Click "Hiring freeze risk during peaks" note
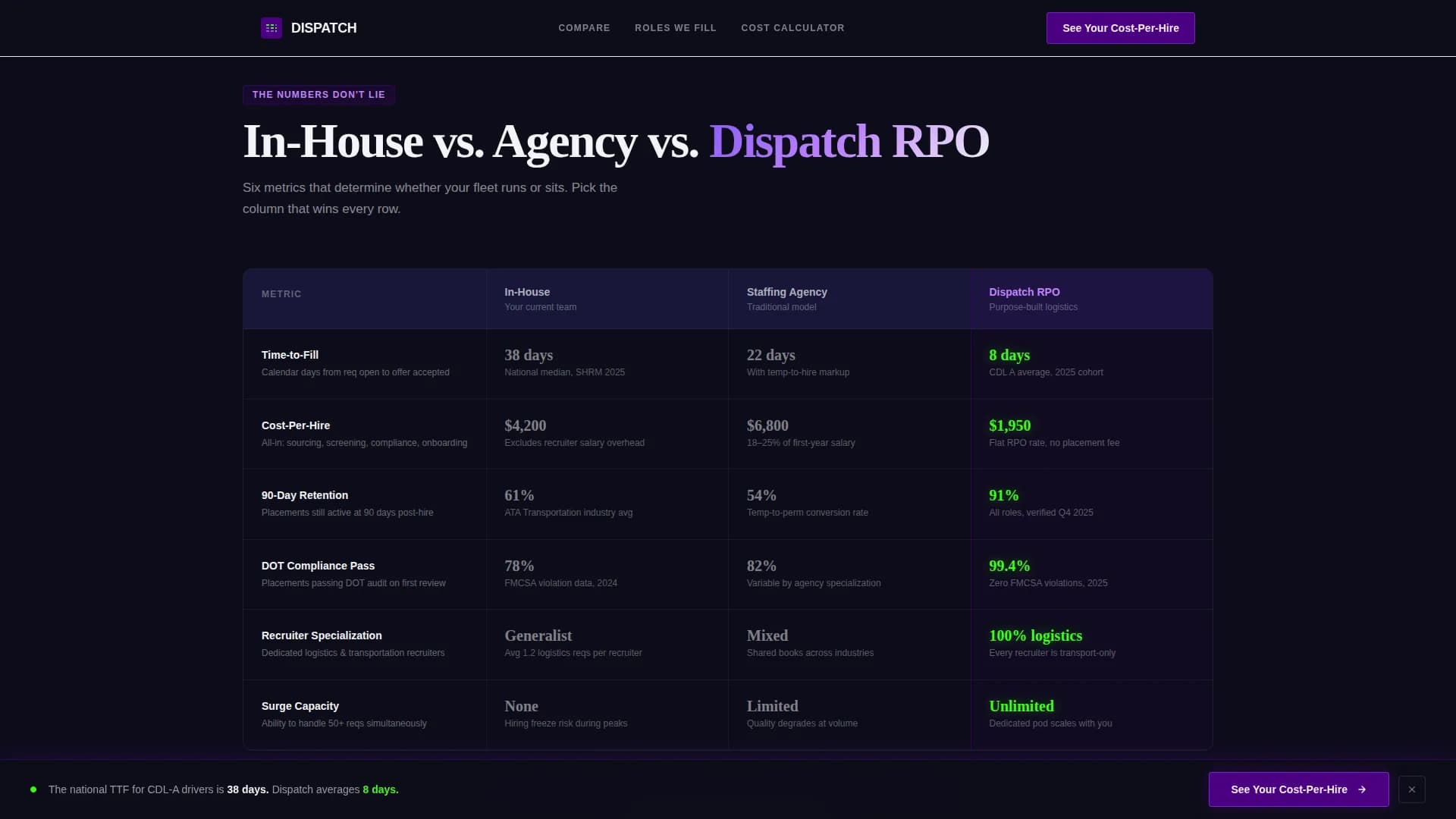The height and width of the screenshot is (819, 1456). click(565, 723)
